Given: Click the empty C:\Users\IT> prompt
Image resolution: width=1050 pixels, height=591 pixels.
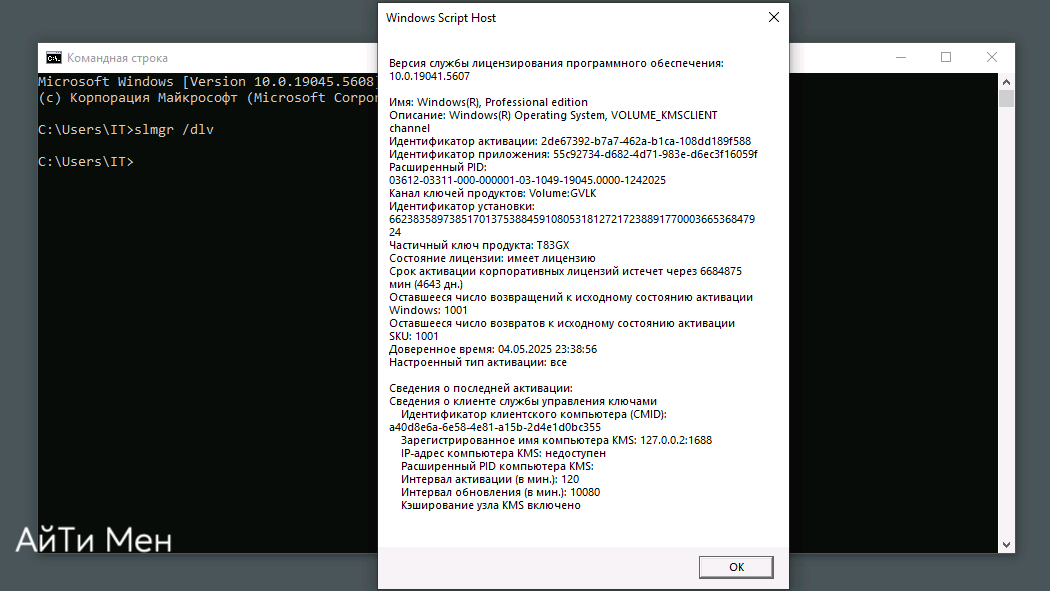Looking at the screenshot, I should click(x=86, y=161).
